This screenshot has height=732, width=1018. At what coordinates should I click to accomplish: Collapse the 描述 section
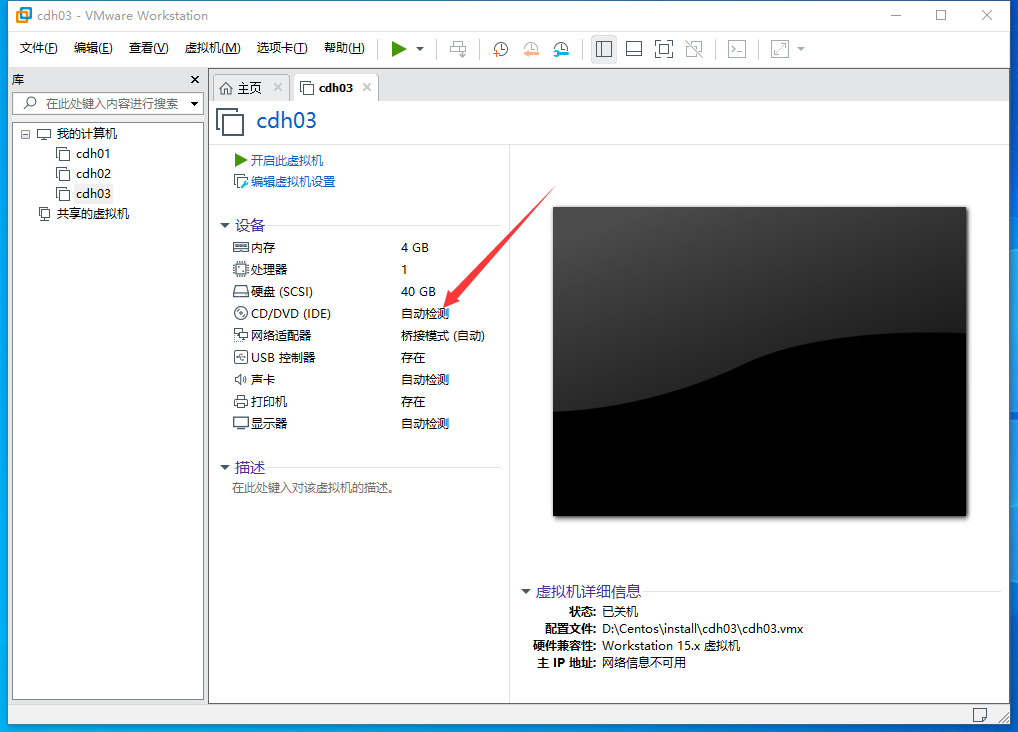coord(225,467)
